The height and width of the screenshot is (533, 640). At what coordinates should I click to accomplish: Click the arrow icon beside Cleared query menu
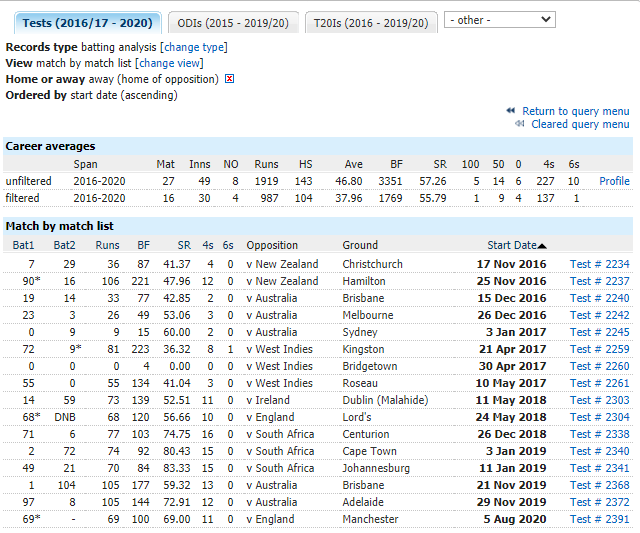520,124
